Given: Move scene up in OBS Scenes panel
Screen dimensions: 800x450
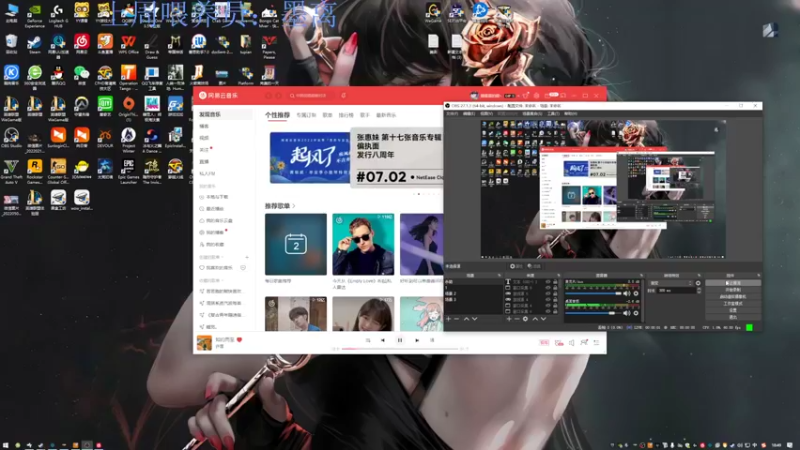Looking at the screenshot, I should click(x=466, y=319).
